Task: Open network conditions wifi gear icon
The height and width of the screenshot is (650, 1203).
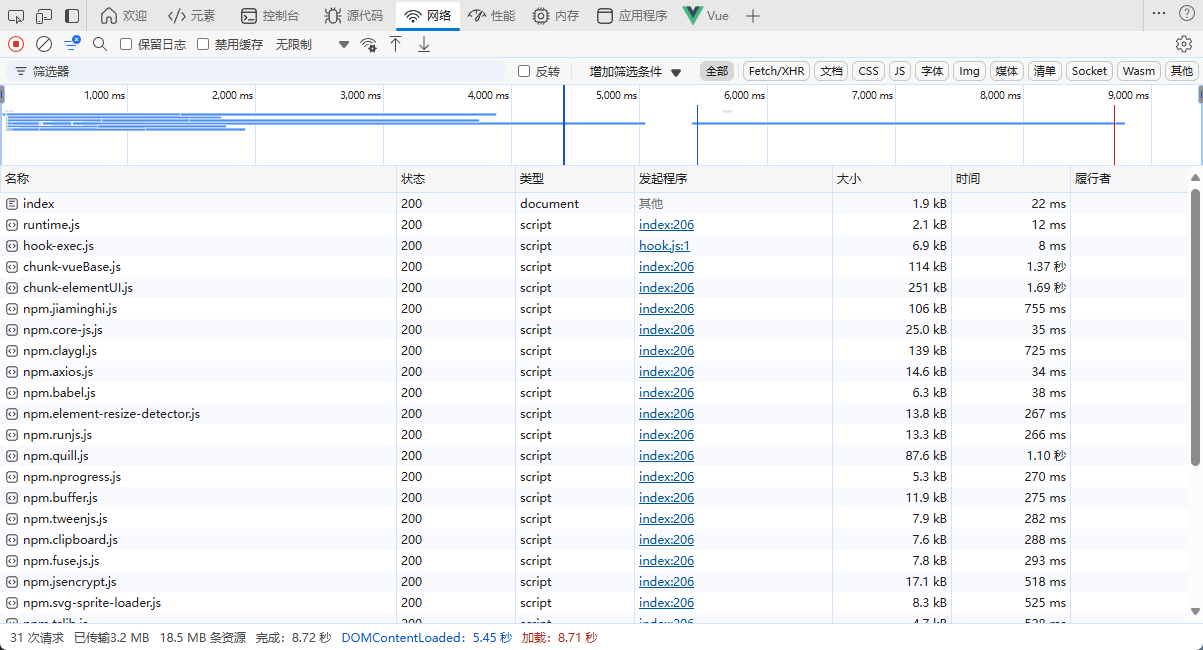Action: click(368, 44)
